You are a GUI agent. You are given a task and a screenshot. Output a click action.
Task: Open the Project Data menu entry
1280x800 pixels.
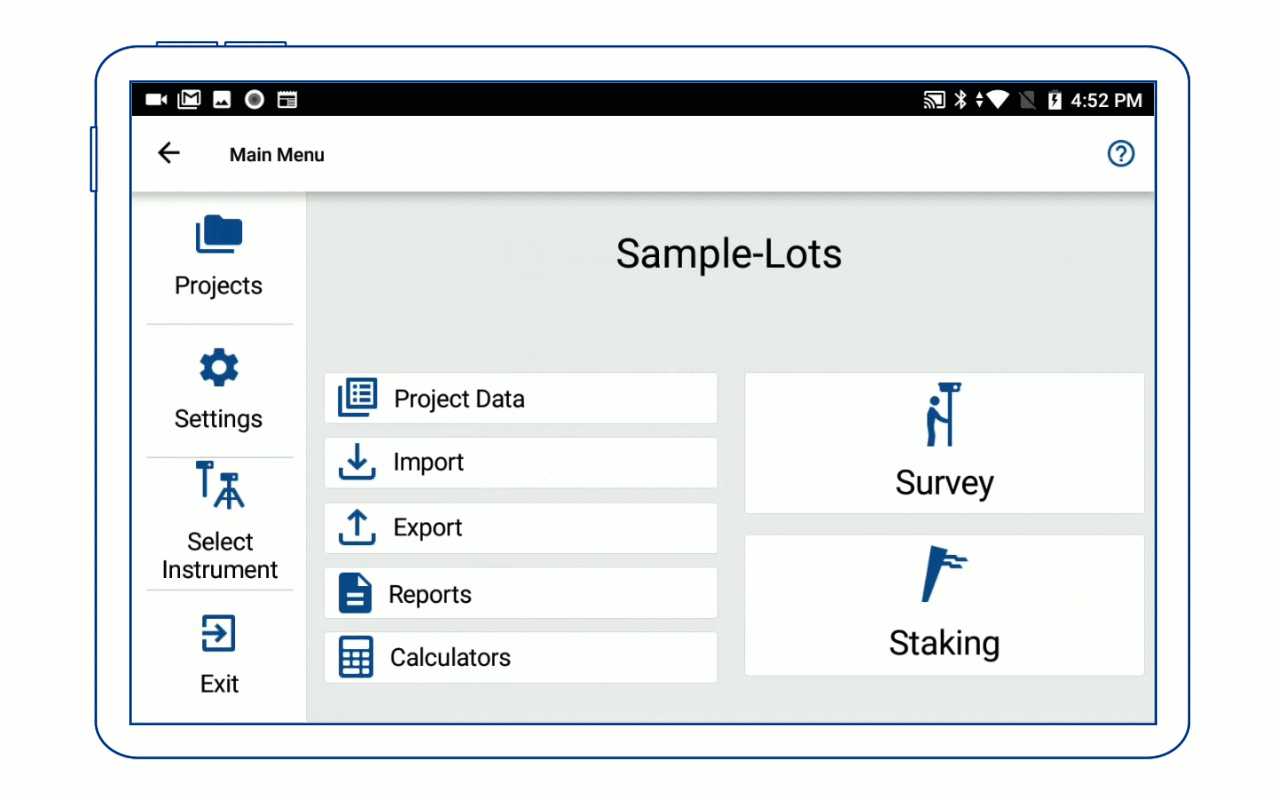459,399
